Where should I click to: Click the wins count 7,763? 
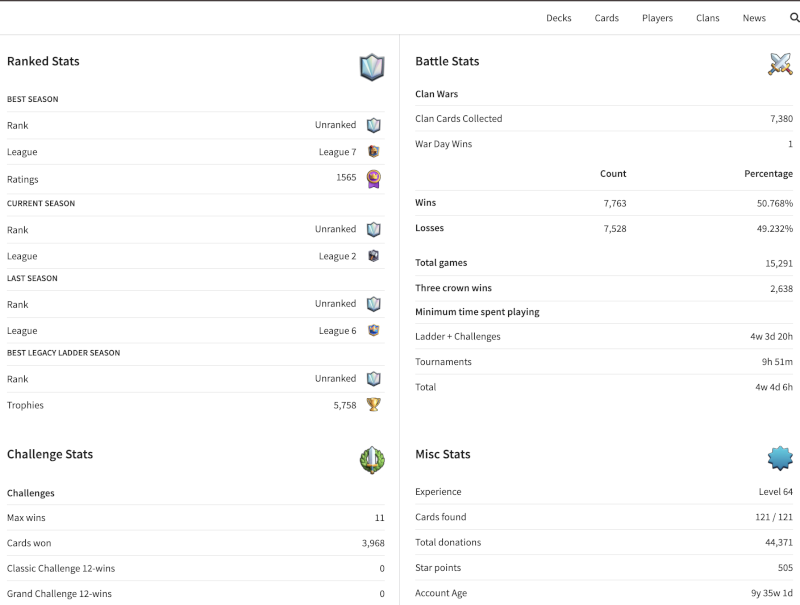click(615, 204)
